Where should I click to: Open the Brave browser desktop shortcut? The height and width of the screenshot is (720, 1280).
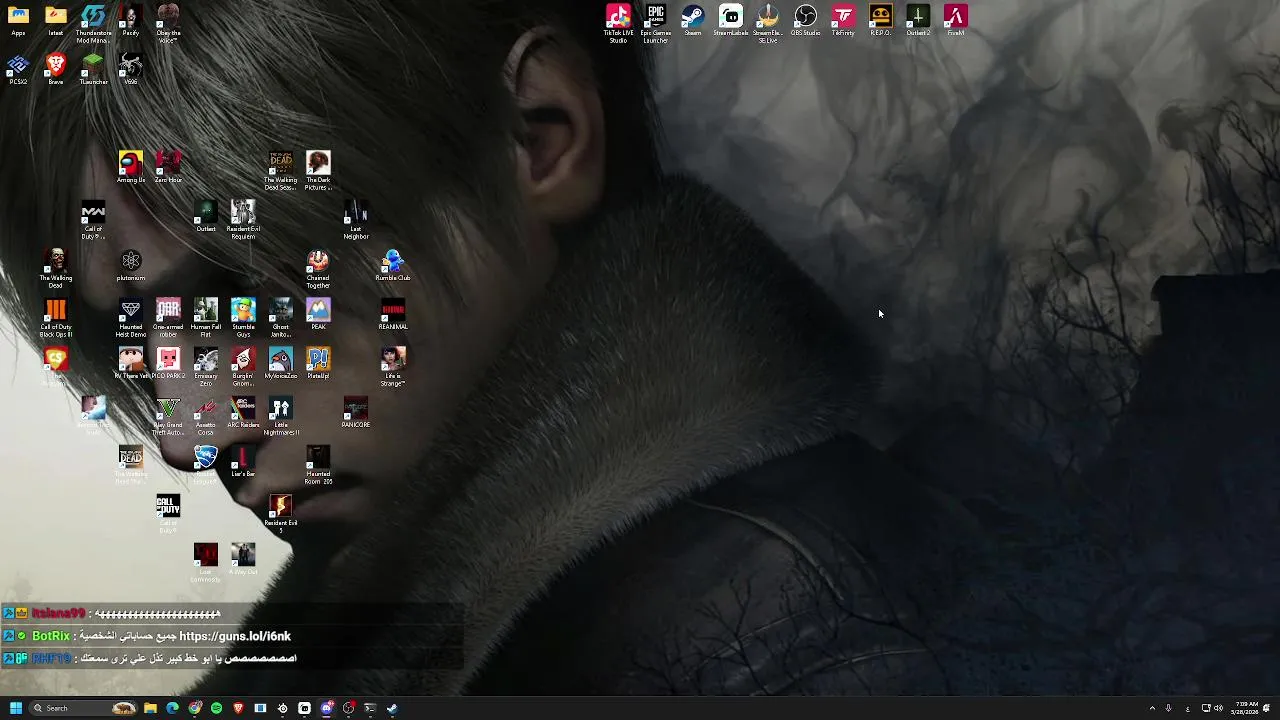56,69
